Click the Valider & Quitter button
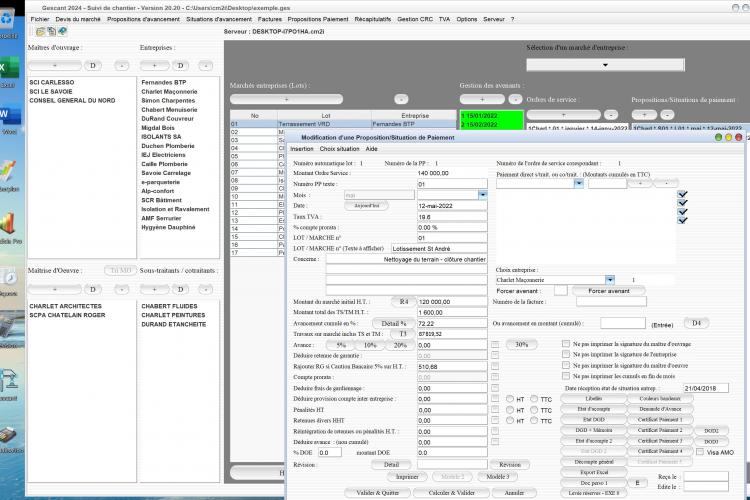This screenshot has height=500, width=750. 377,492
